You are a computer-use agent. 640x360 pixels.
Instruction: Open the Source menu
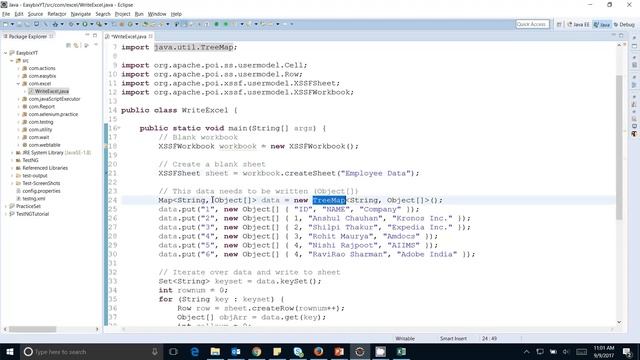[35, 14]
